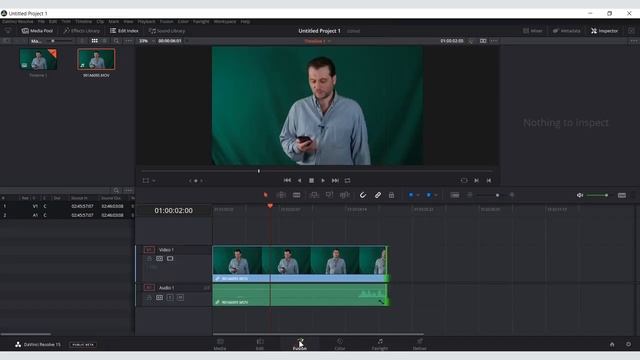Open the Media Pool panel
This screenshot has height=360, width=640.
coord(37,31)
